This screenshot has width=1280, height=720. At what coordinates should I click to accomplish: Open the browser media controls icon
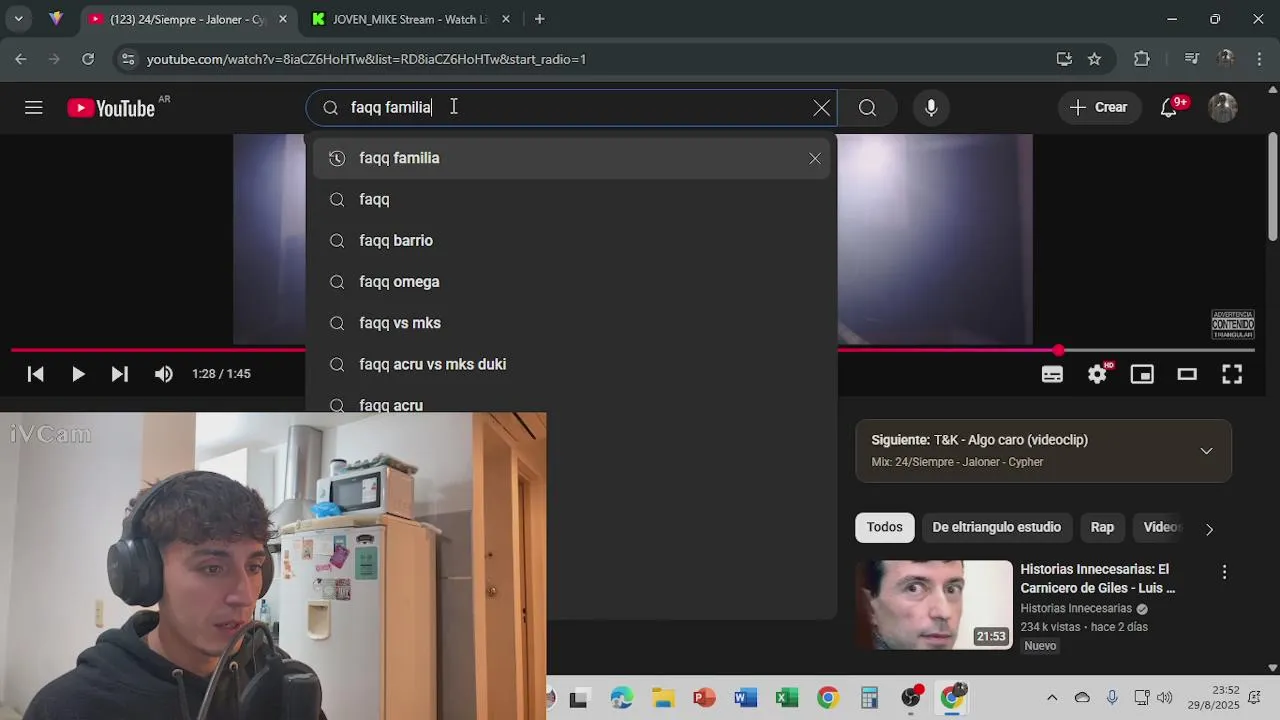pos(1191,59)
